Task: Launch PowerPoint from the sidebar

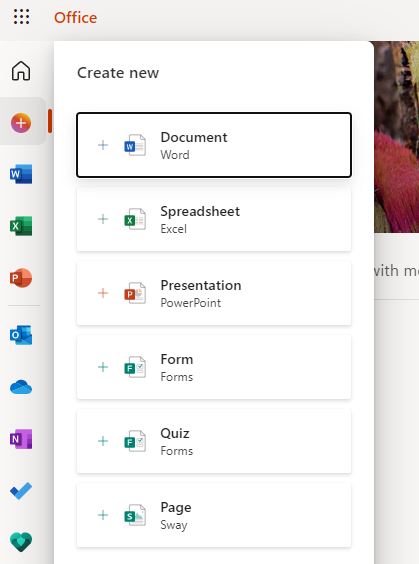Action: (x=21, y=278)
